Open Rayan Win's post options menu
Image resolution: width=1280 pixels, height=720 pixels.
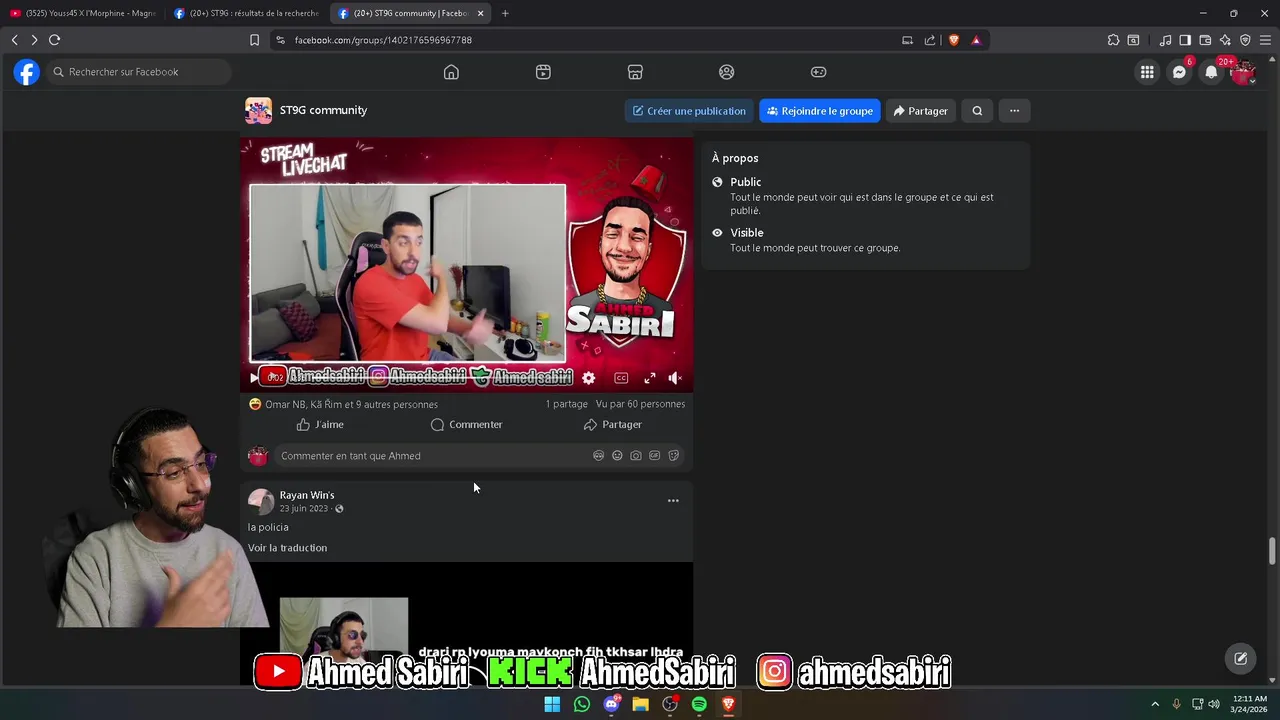coord(673,501)
